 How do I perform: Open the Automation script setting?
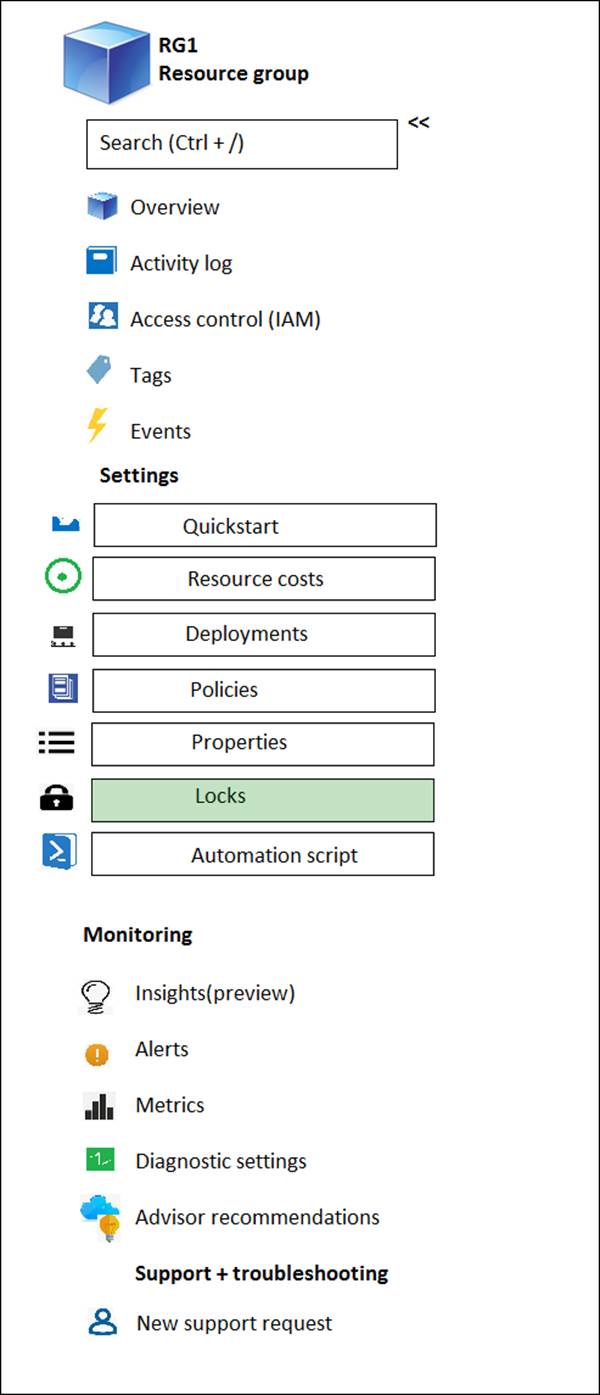point(262,855)
